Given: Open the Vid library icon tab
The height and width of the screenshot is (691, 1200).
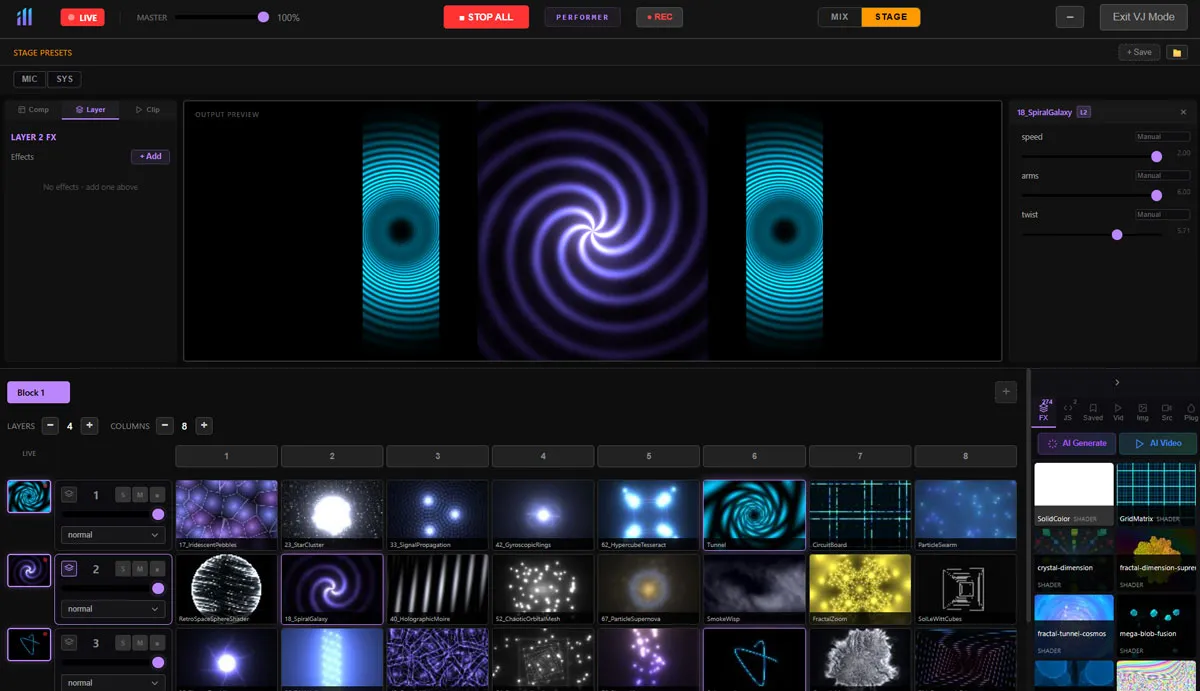Looking at the screenshot, I should pos(1118,412).
